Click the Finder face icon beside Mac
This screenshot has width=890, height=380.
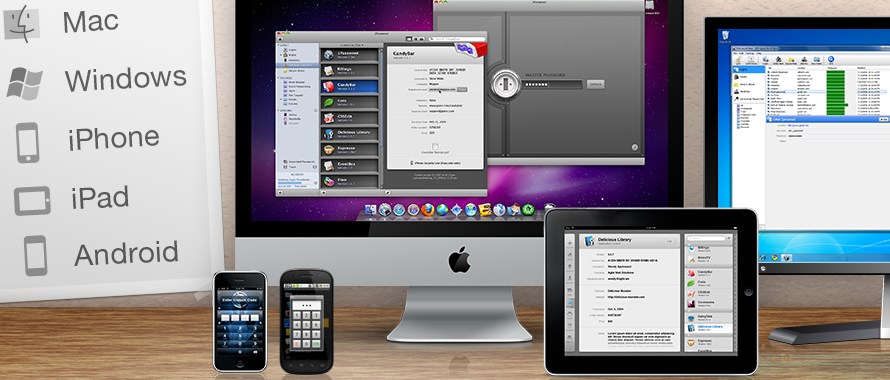pyautogui.click(x=22, y=24)
